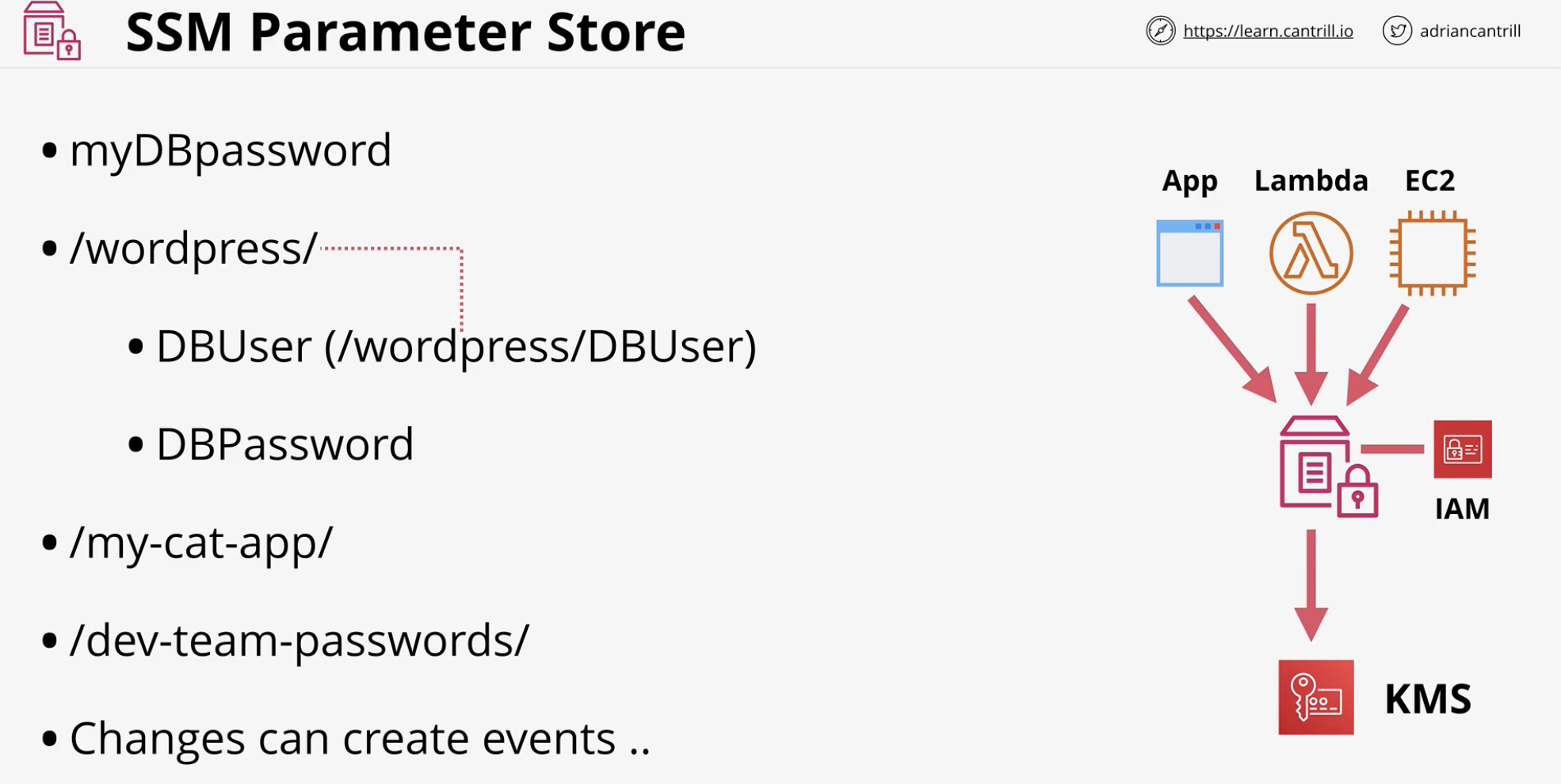Click the DBUser (/wordpress/DBUser) item
1561x784 pixels.
[x=456, y=346]
